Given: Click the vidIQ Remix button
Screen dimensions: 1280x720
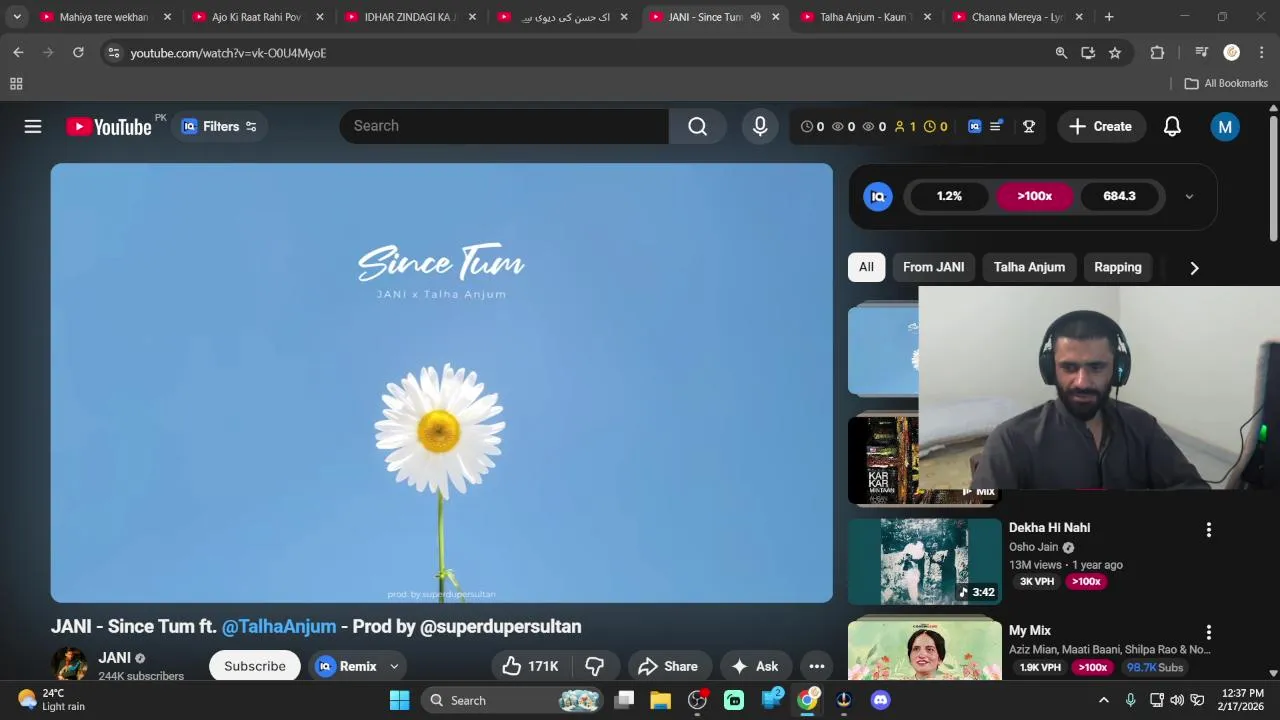Looking at the screenshot, I should [x=346, y=666].
